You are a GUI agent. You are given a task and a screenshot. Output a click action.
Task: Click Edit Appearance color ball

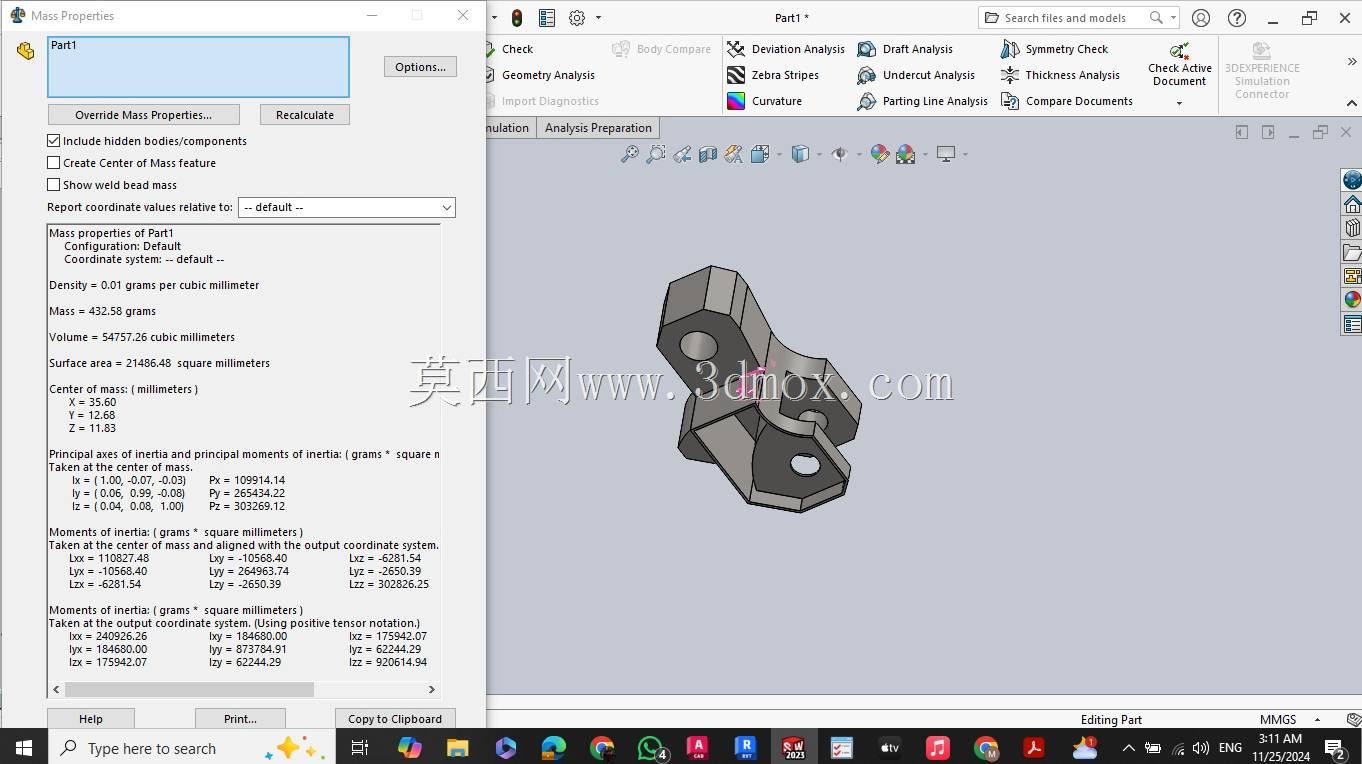(880, 154)
